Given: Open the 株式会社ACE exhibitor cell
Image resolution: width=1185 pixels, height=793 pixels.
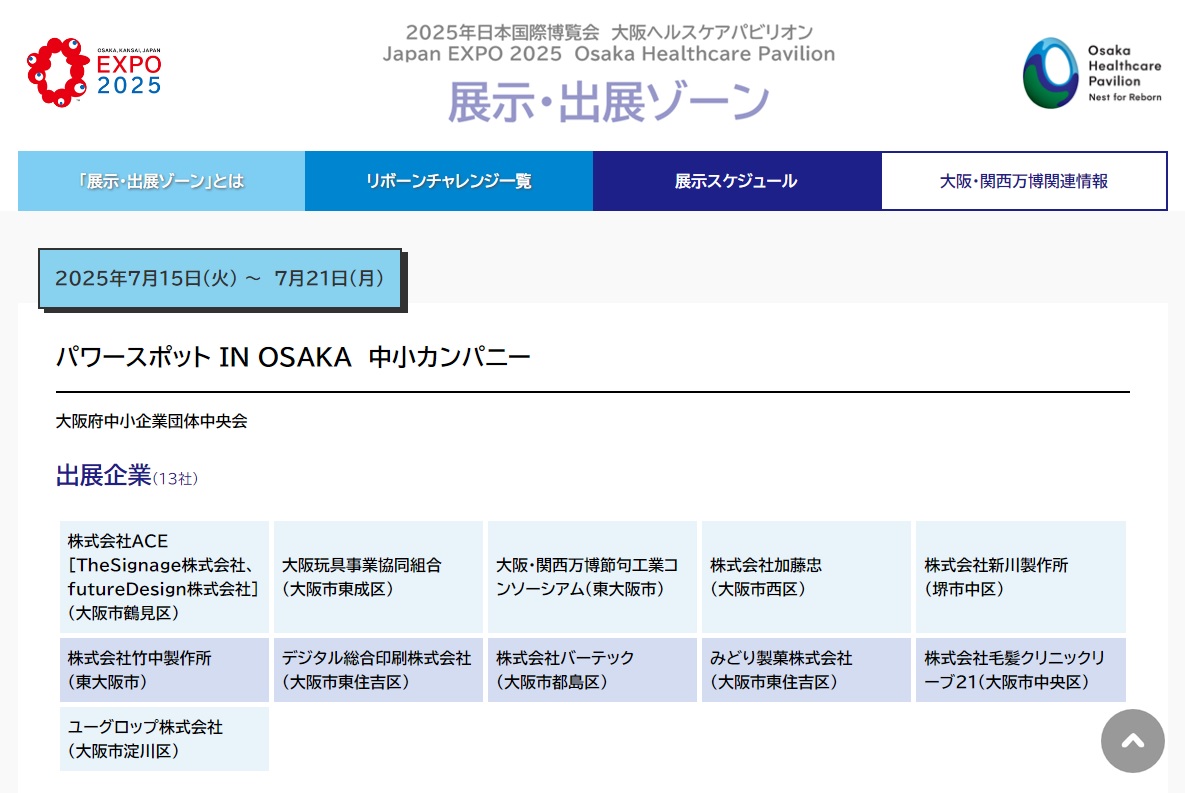Looking at the screenshot, I should pyautogui.click(x=164, y=577).
